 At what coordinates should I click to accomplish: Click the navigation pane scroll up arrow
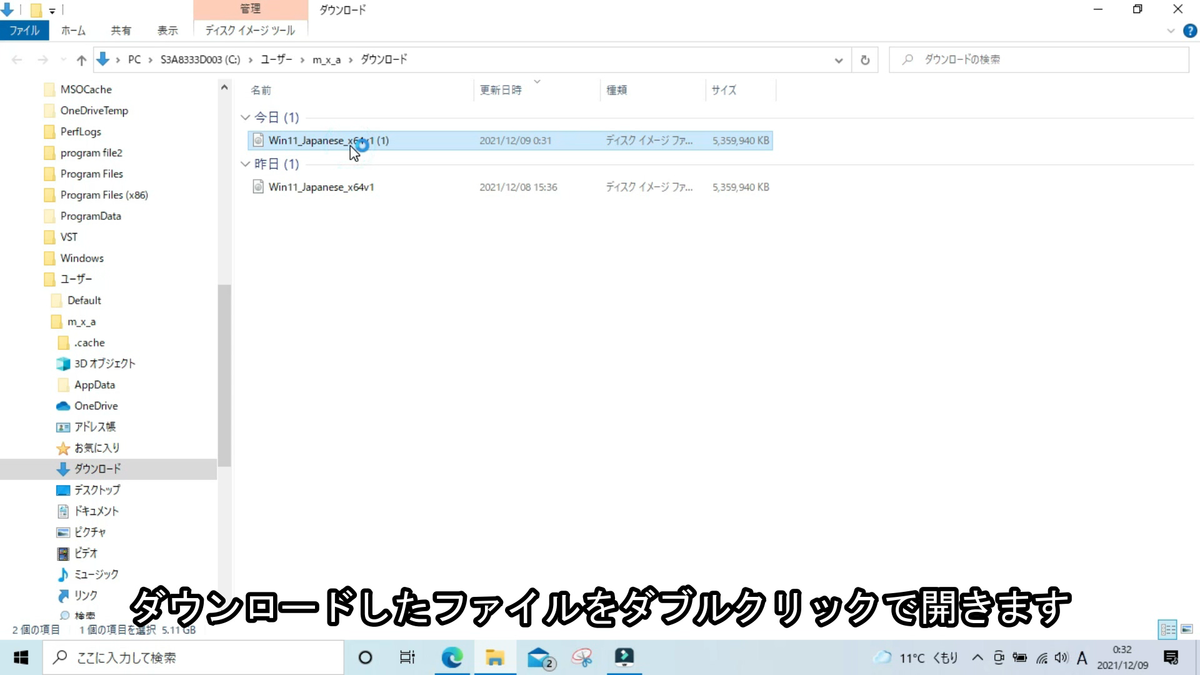coord(224,88)
